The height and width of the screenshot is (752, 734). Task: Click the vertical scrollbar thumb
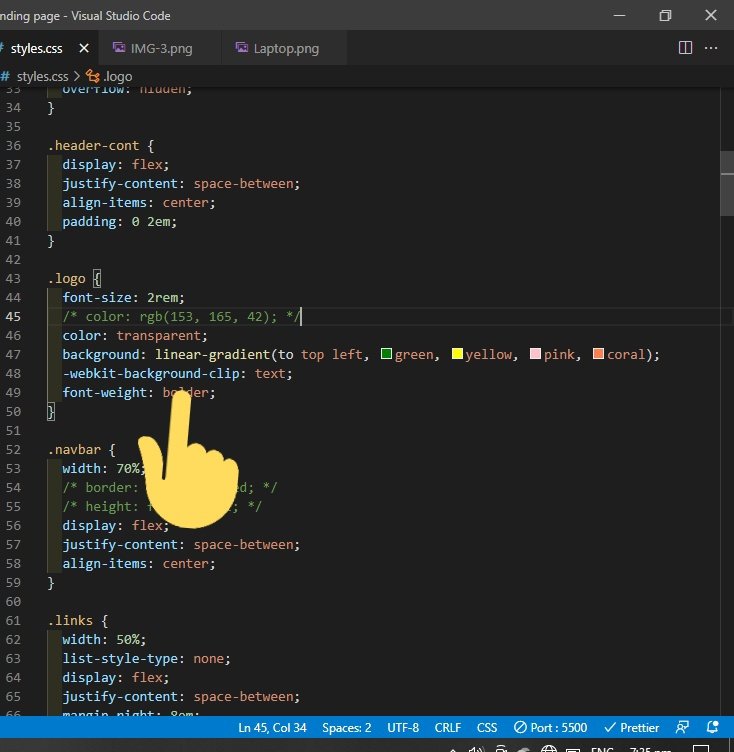coord(727,184)
